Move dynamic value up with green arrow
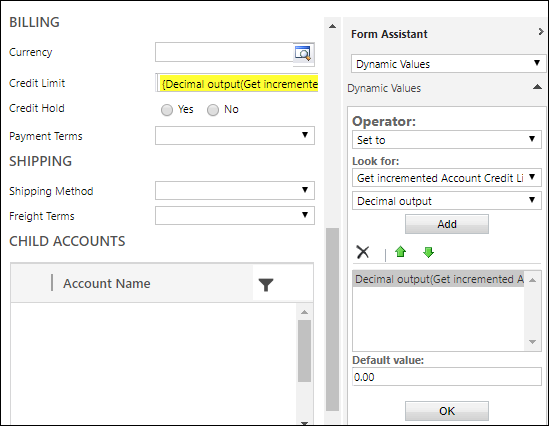 click(400, 252)
